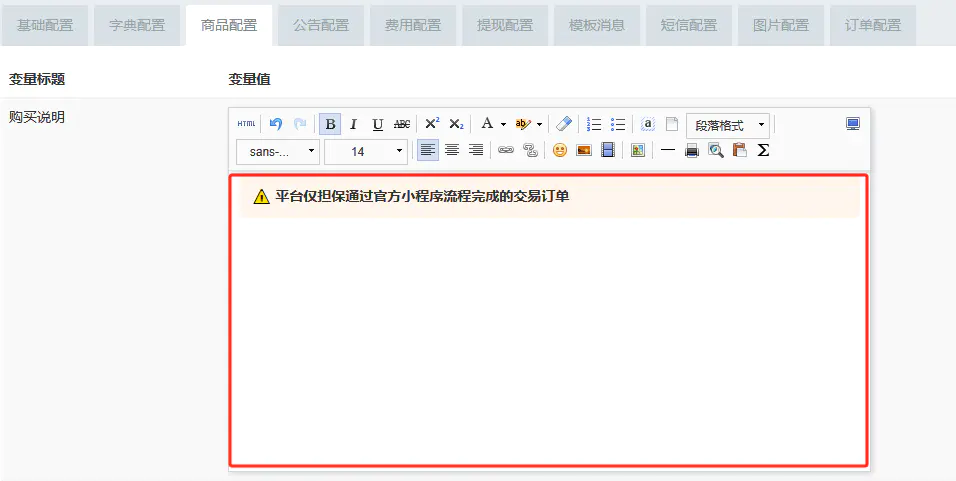Toggle bold formatting
The width and height of the screenshot is (956, 481).
click(x=330, y=124)
